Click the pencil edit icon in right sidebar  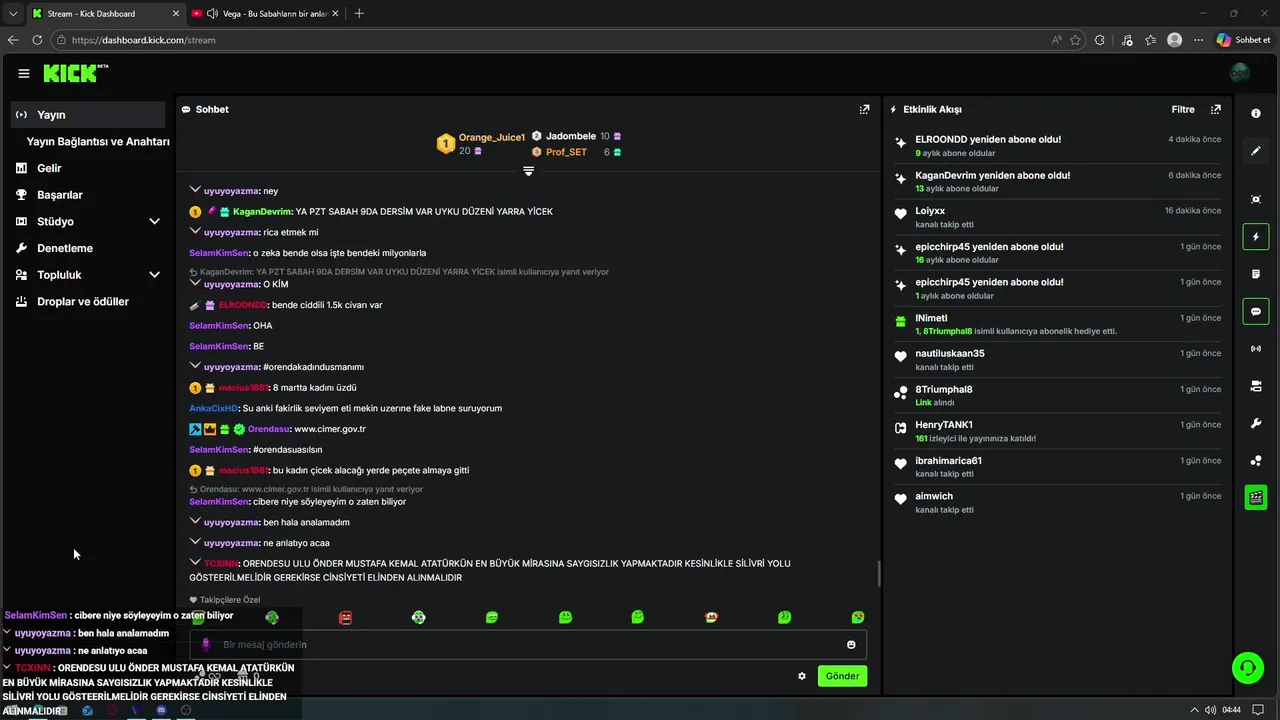(x=1256, y=151)
